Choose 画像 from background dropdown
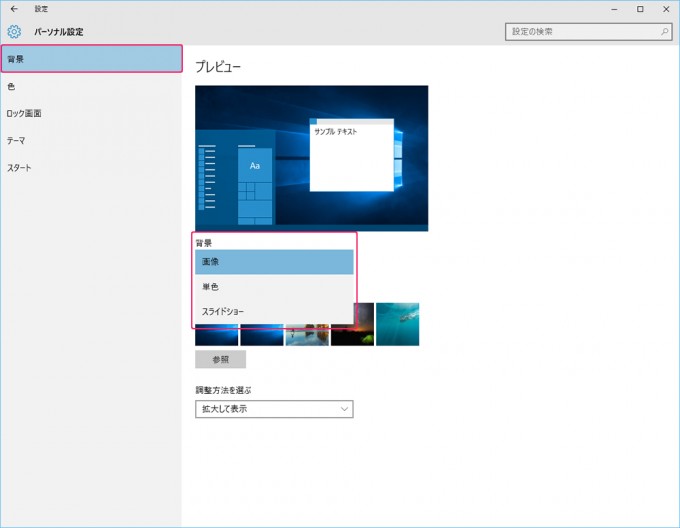 [x=274, y=262]
